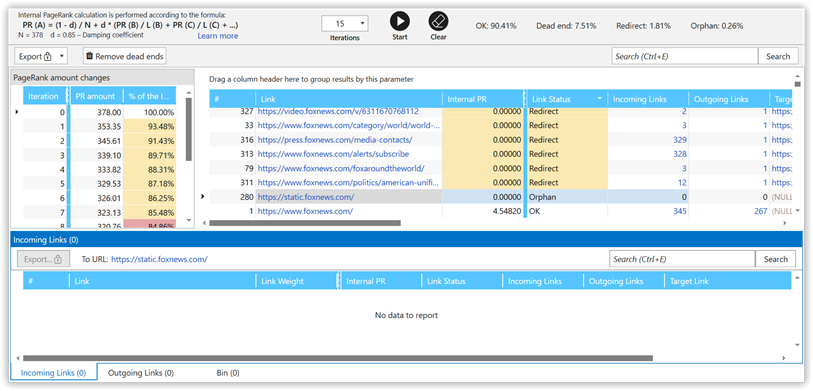
Task: Switch to the Incoming Links (0) tab
Action: coord(53,373)
